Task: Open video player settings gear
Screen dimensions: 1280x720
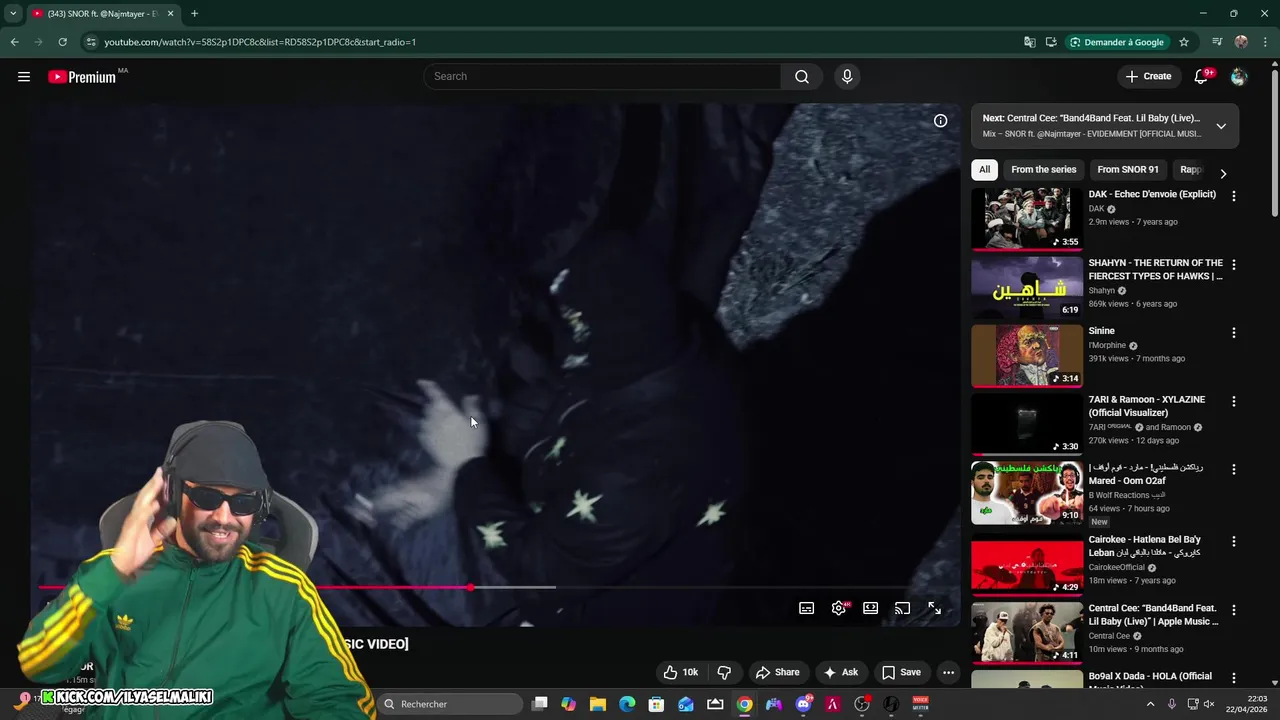Action: coord(839,608)
